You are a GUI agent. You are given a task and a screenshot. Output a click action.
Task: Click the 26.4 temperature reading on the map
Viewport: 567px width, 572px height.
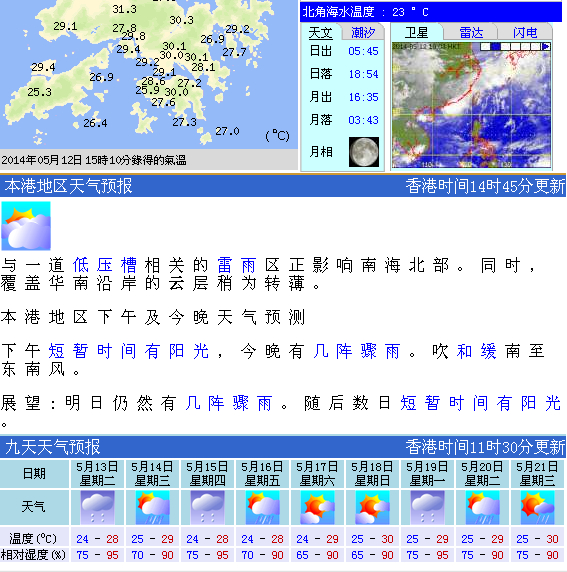coord(95,123)
